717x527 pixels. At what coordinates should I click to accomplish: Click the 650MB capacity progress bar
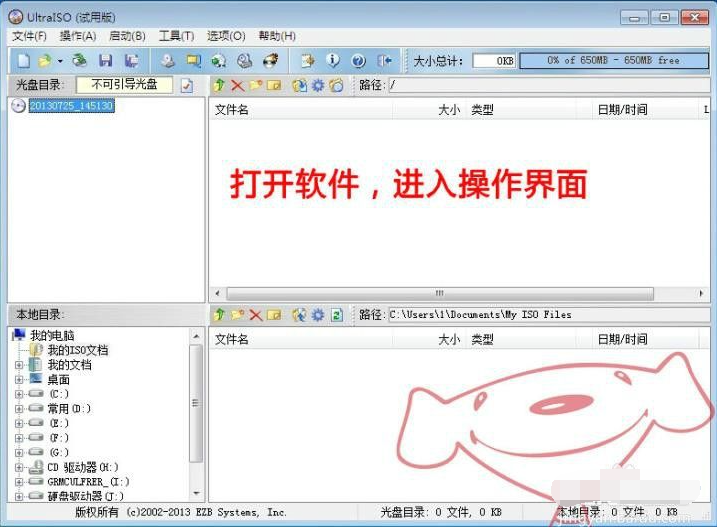click(x=613, y=61)
